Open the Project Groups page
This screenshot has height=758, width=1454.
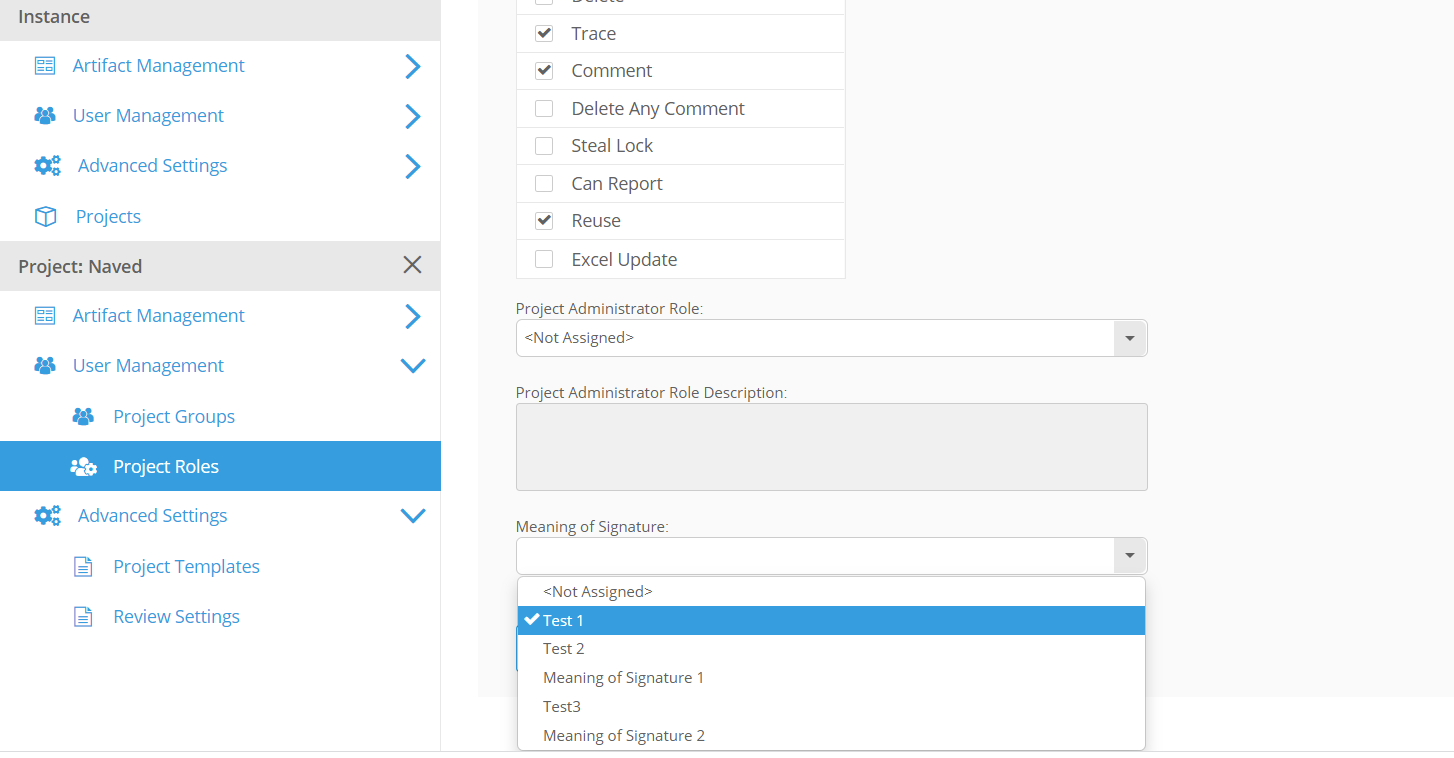coord(174,417)
